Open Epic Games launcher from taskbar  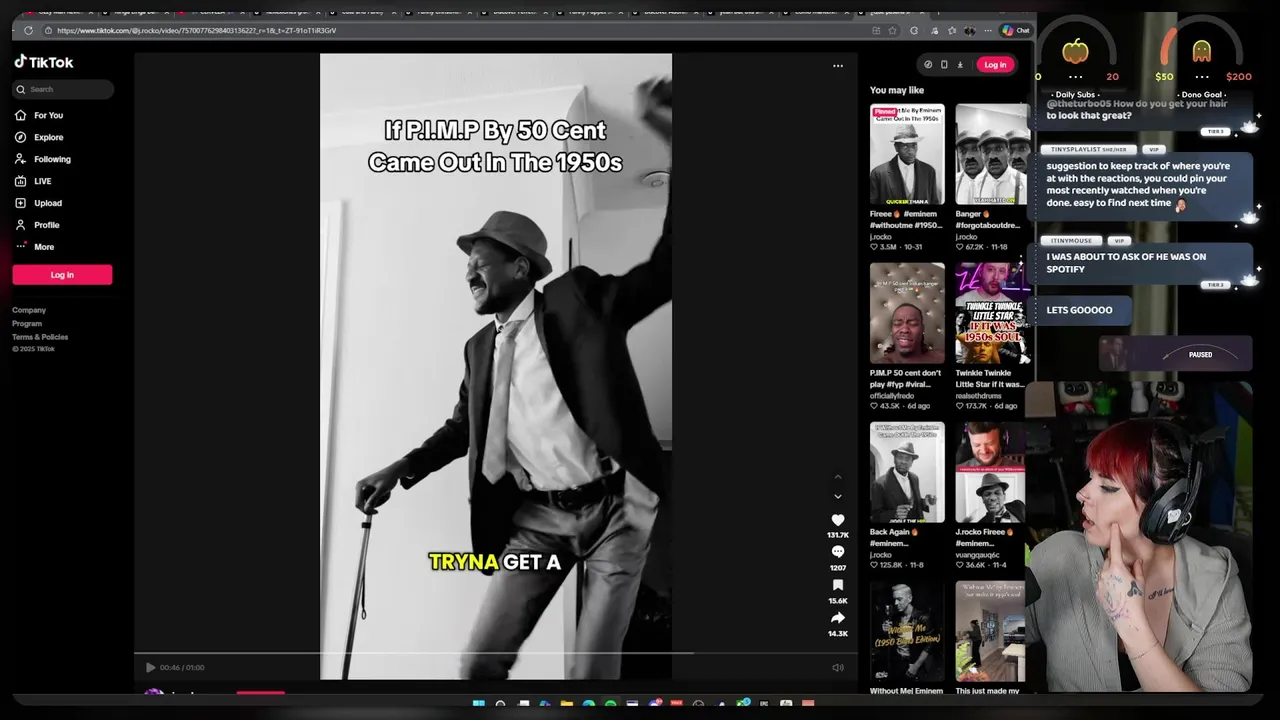(x=764, y=703)
